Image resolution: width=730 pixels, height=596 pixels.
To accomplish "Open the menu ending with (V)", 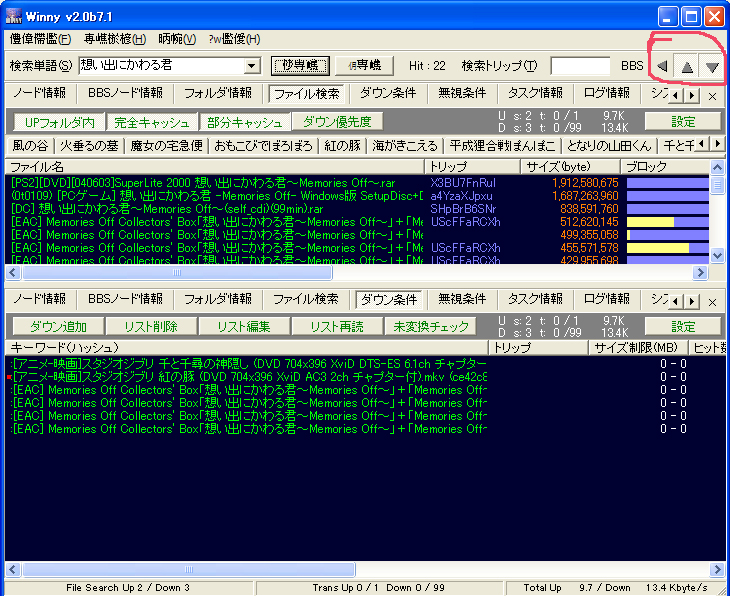I will click(177, 39).
